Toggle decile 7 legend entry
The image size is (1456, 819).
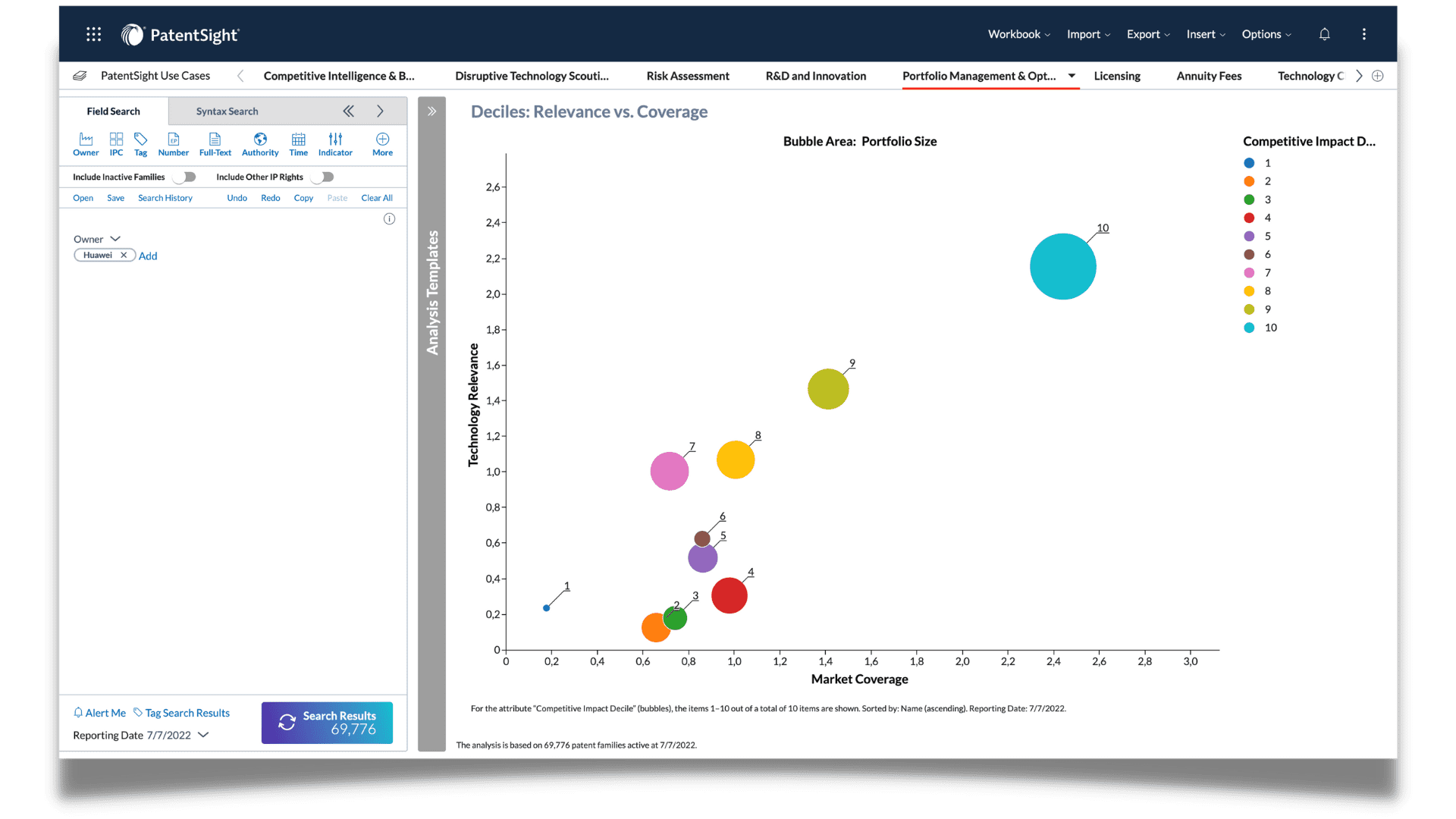[1257, 273]
